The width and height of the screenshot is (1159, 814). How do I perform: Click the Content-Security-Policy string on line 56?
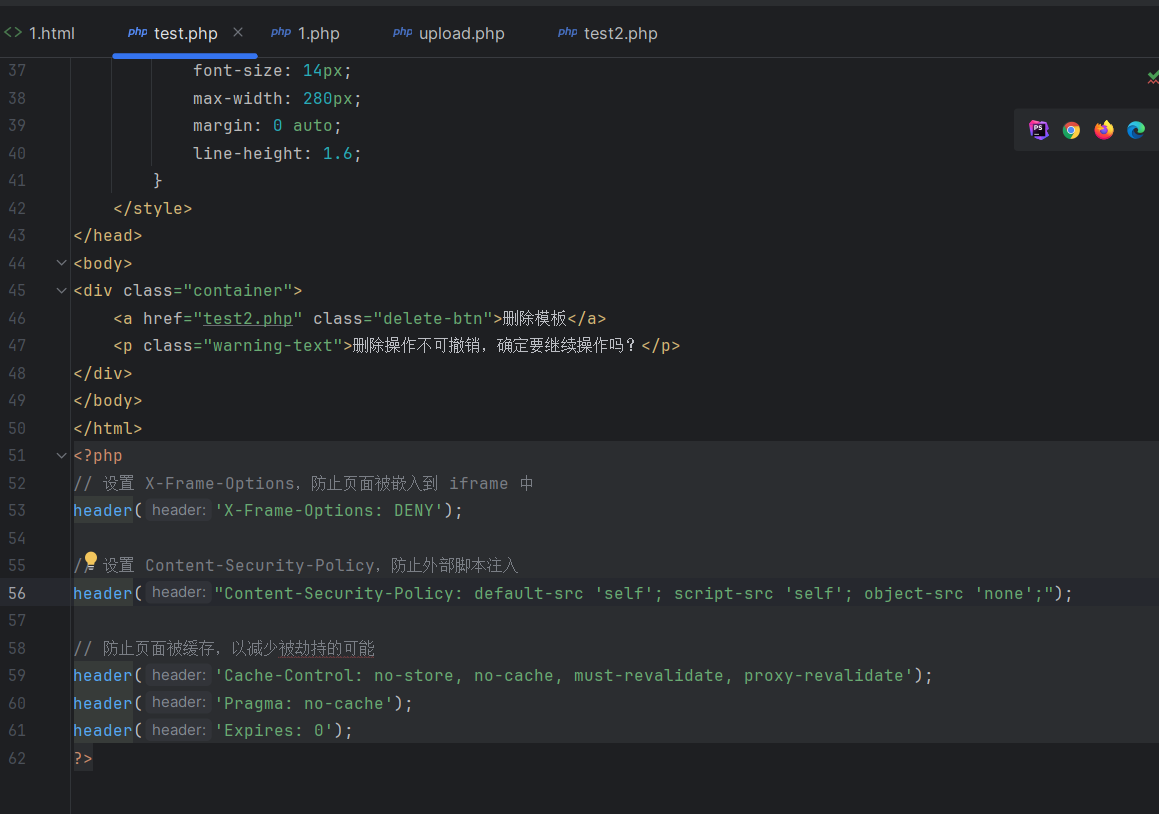click(x=634, y=593)
